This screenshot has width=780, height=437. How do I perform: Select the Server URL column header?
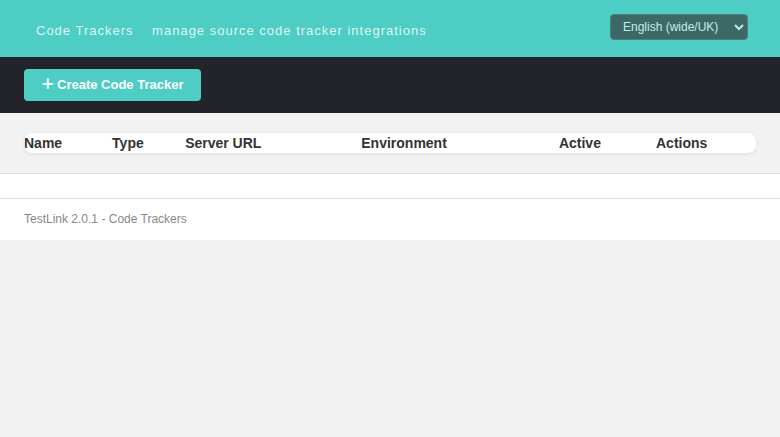click(x=223, y=143)
